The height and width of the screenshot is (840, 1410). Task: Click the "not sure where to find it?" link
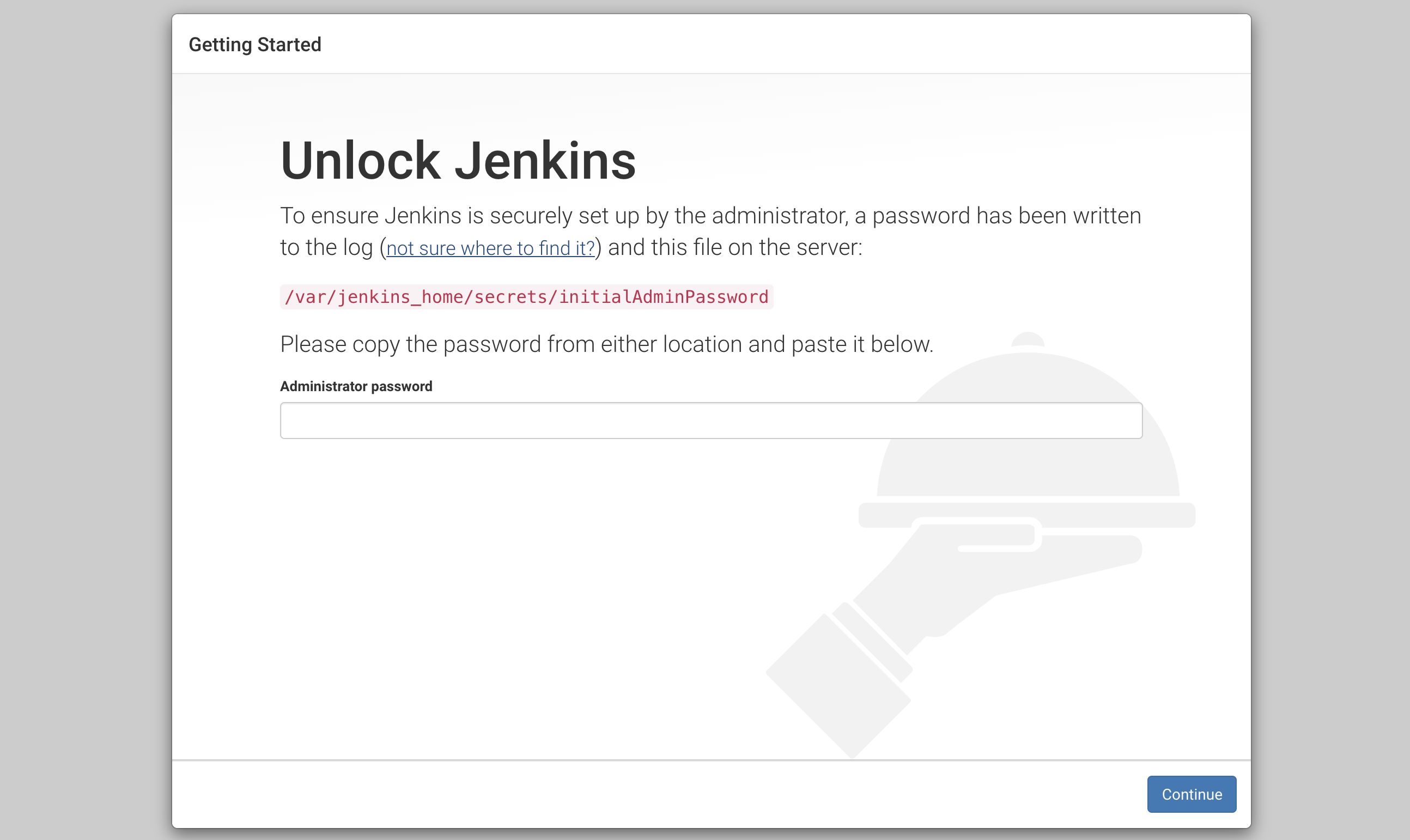tap(490, 248)
